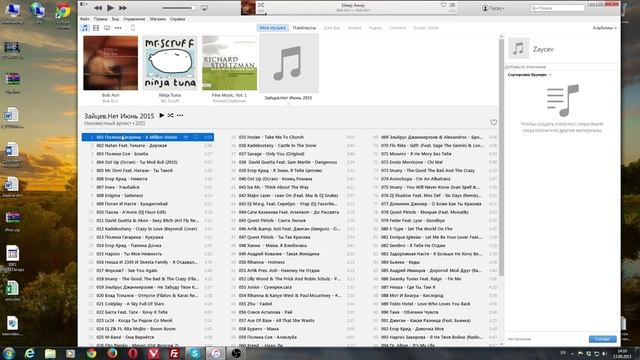The height and width of the screenshot is (360, 640).
Task: Open FileZilla from the taskbar
Action: pos(174,353)
